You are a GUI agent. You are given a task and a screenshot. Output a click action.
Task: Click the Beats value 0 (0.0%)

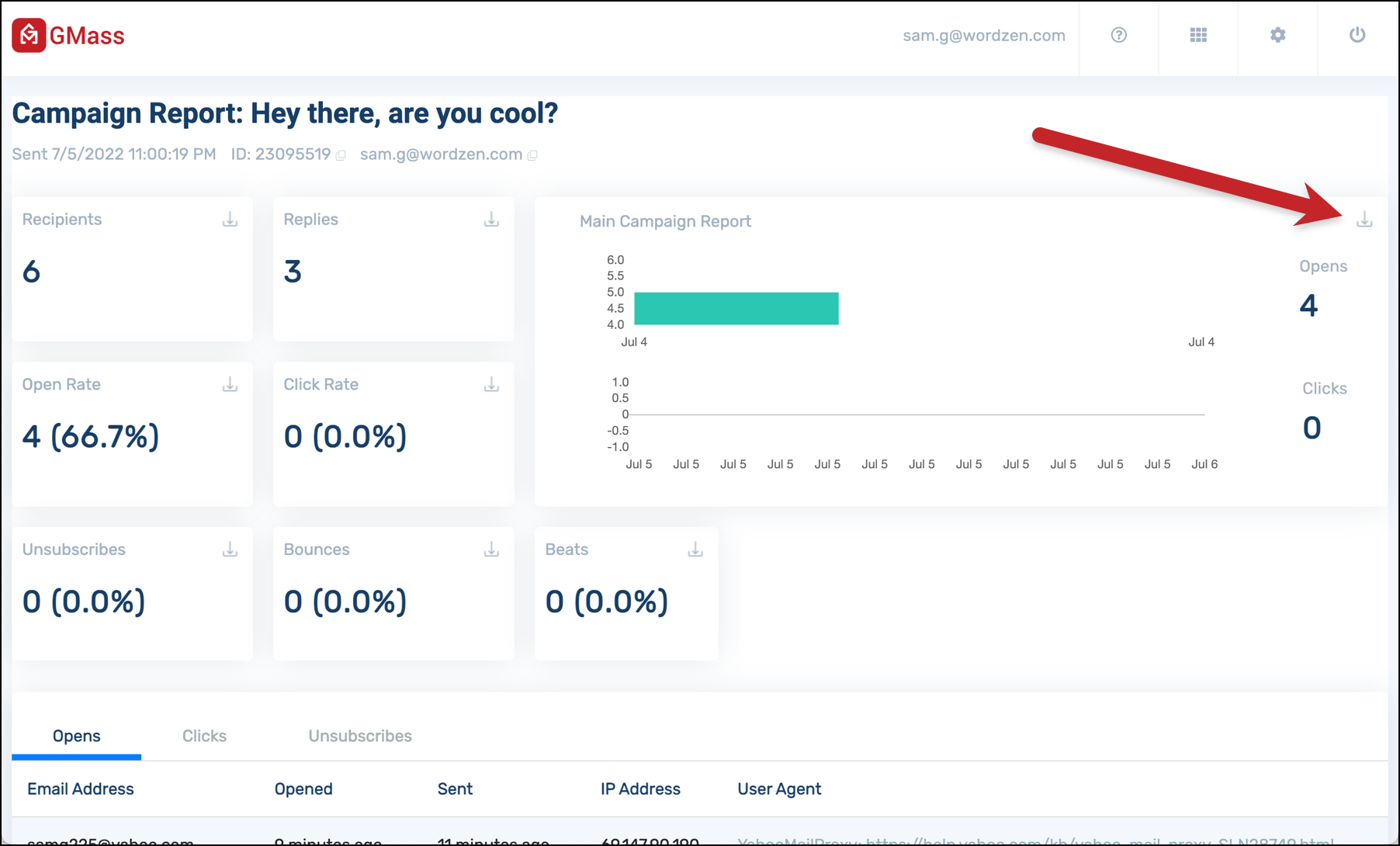click(607, 602)
